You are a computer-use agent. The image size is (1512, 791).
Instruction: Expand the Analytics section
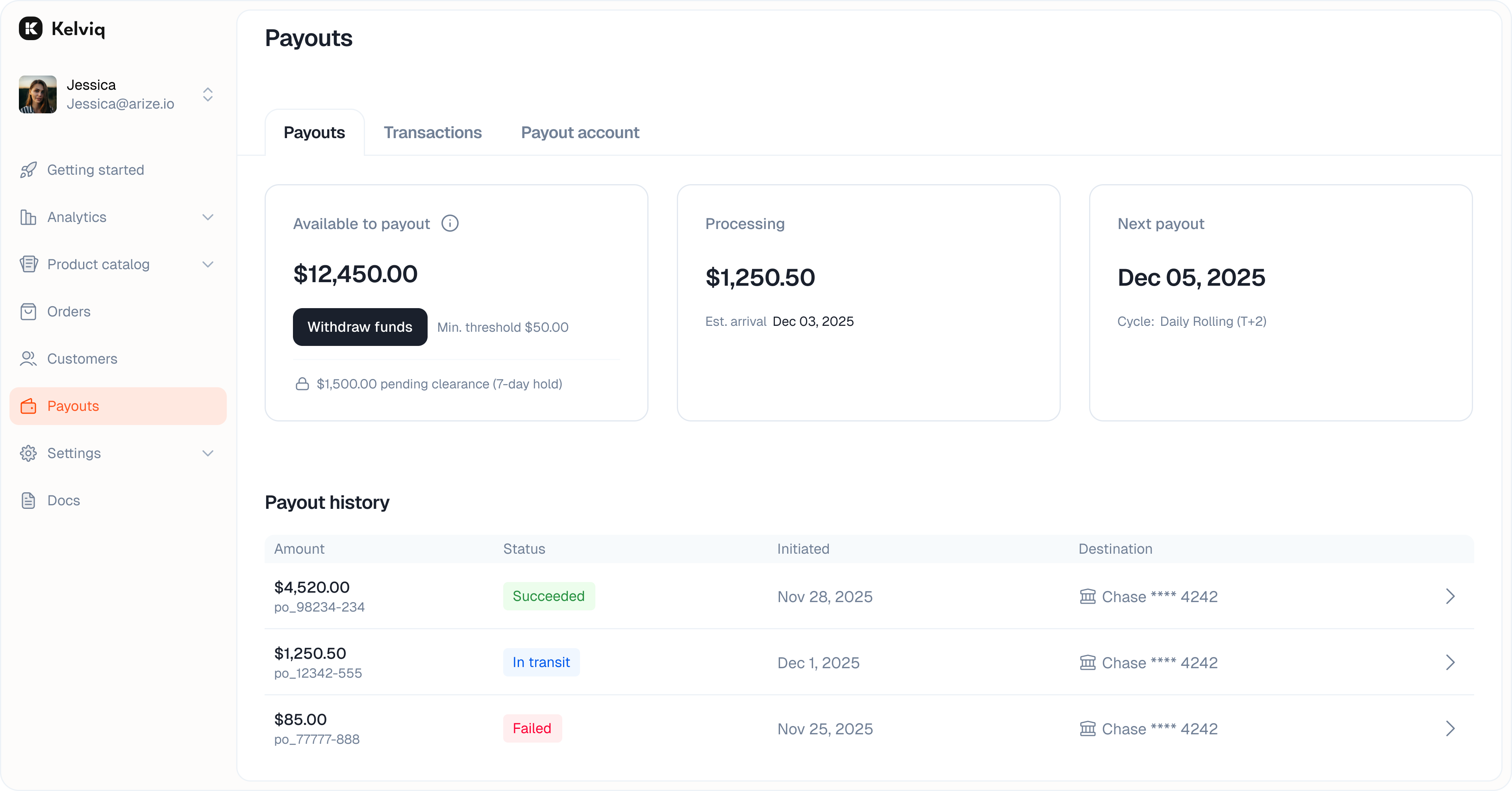pyautogui.click(x=208, y=217)
